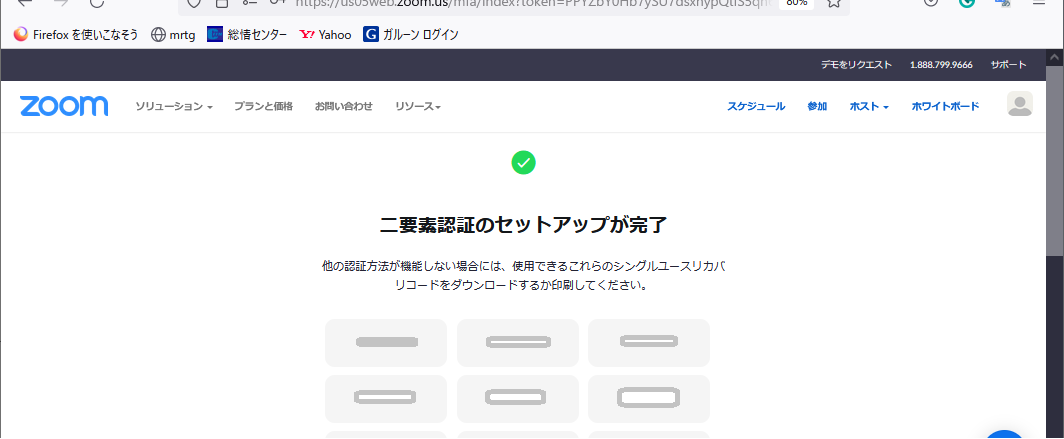Expand the ソリューション dropdown
Viewport: 1064px width, 439px height.
[174, 107]
